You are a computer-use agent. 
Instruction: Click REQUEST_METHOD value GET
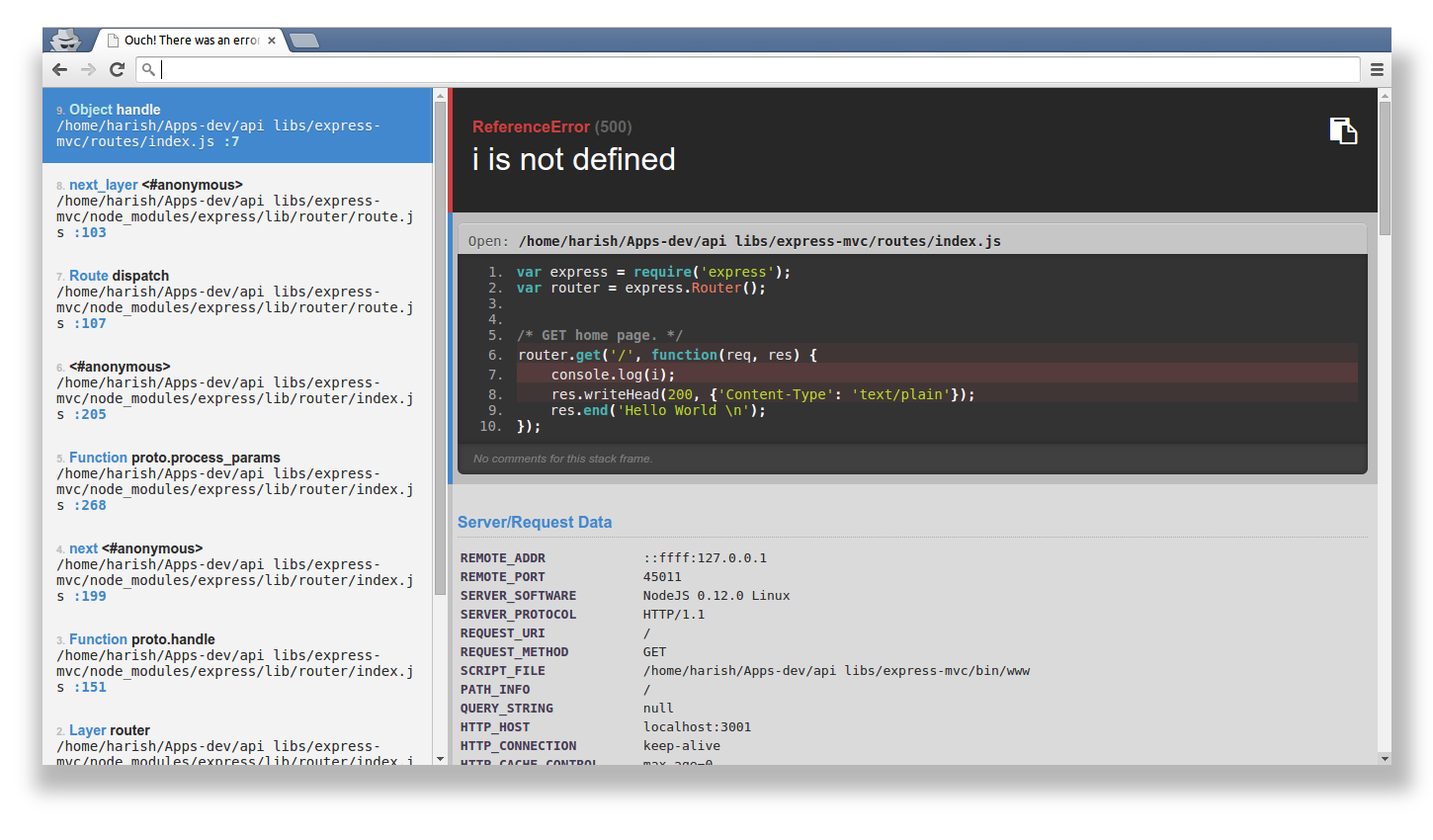coord(654,652)
